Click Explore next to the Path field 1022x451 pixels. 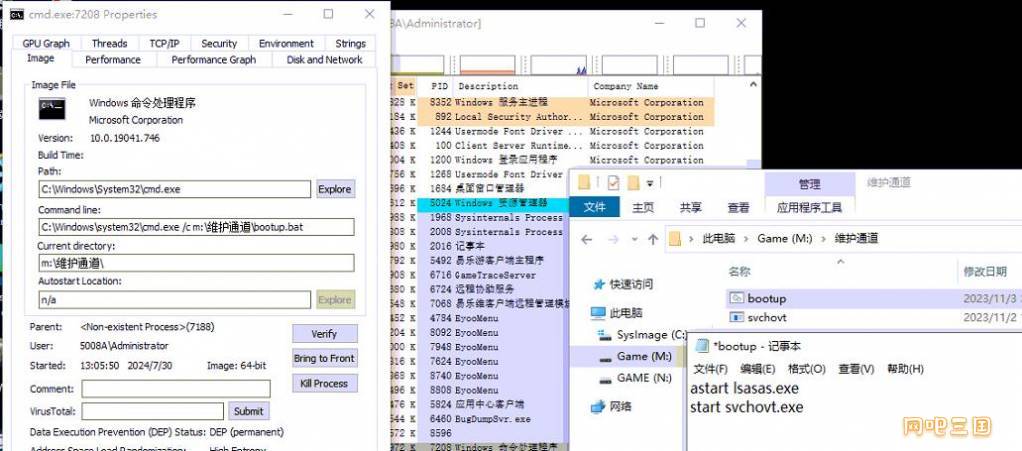[x=335, y=189]
